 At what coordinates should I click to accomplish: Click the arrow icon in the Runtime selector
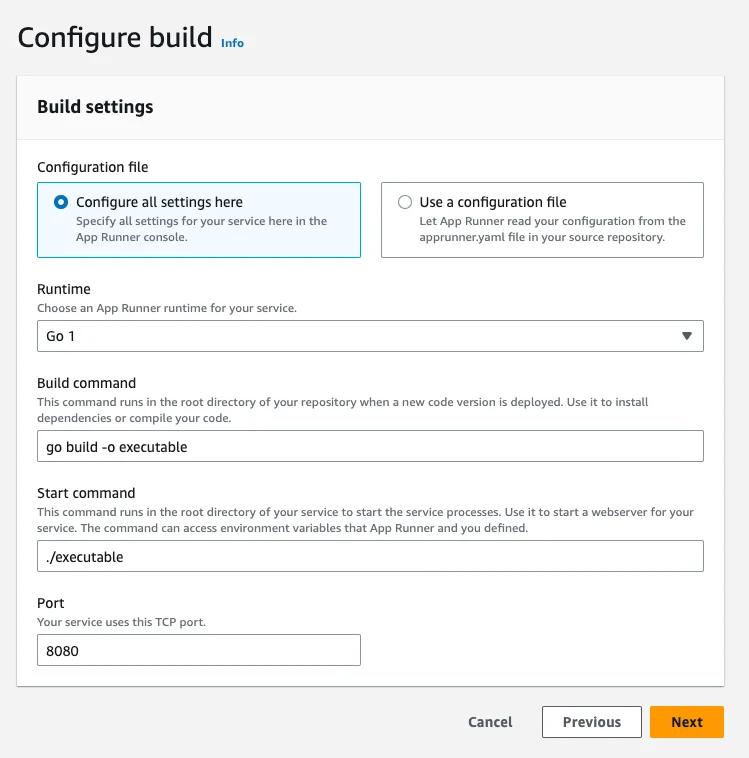(x=686, y=336)
